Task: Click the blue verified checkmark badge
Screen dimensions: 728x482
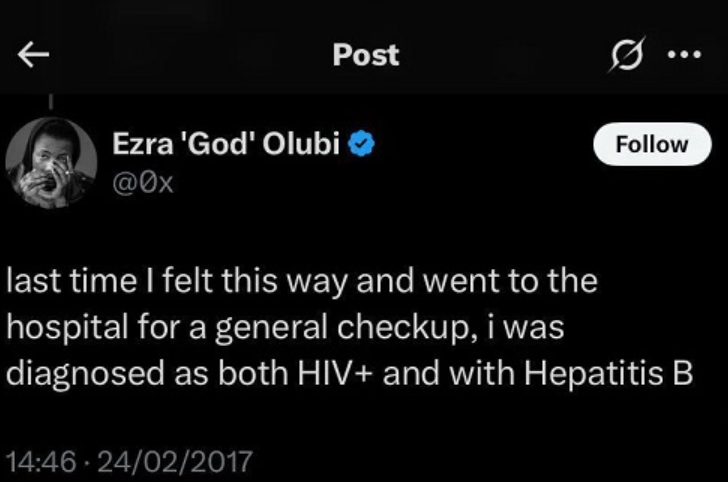Action: click(363, 145)
